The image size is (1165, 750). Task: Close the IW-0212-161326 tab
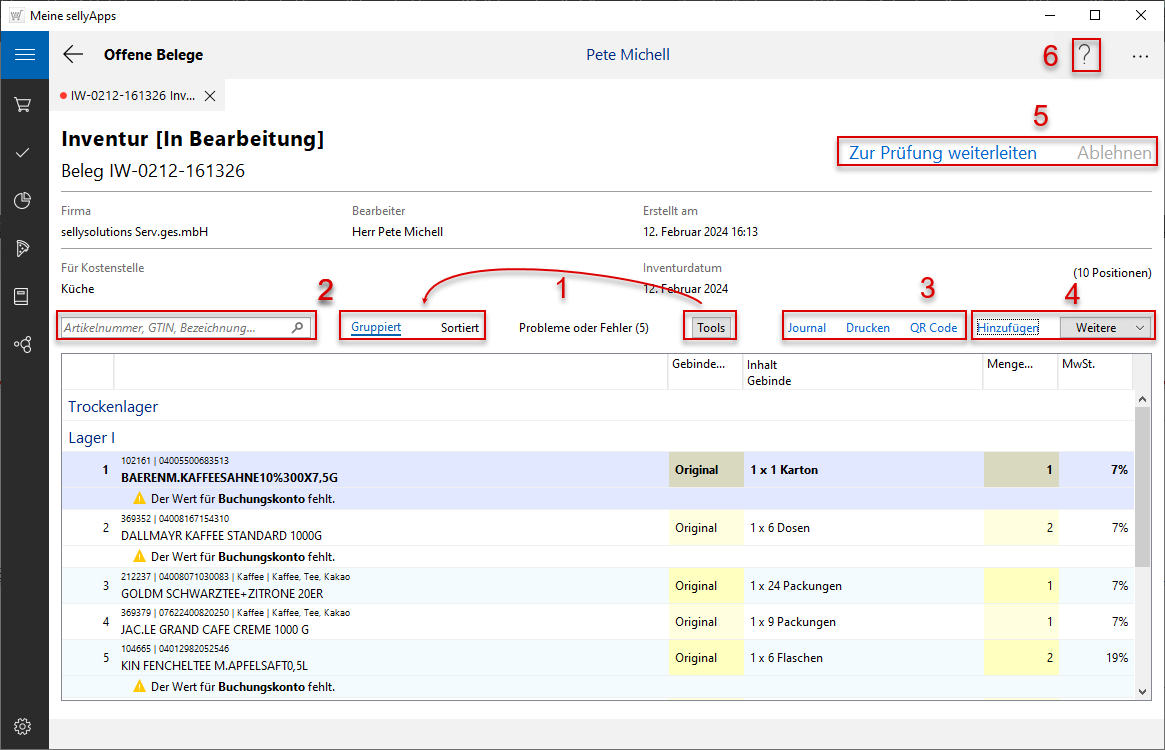click(210, 96)
